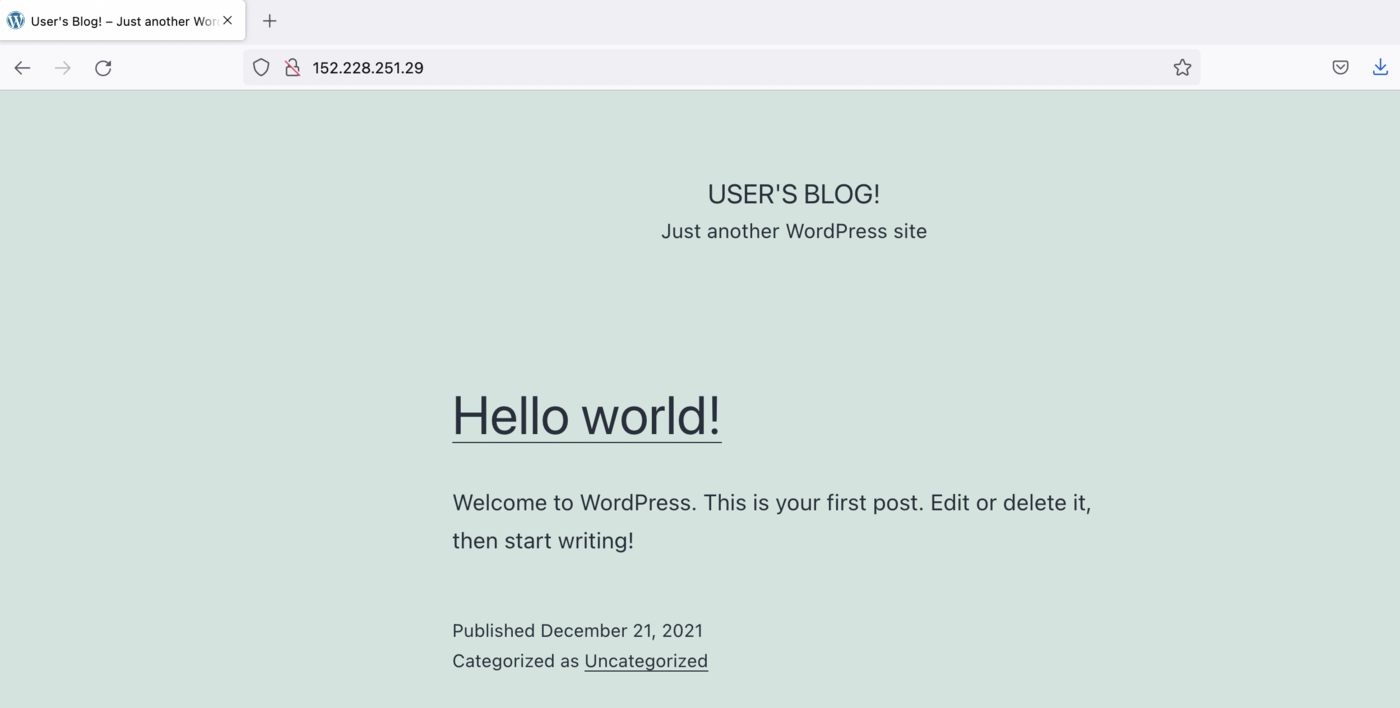
Task: Open the Uncategorized category page
Action: [646, 661]
